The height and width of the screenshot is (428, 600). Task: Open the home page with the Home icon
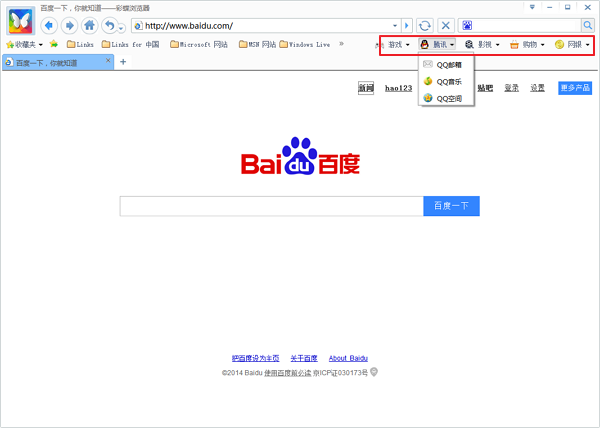90,26
